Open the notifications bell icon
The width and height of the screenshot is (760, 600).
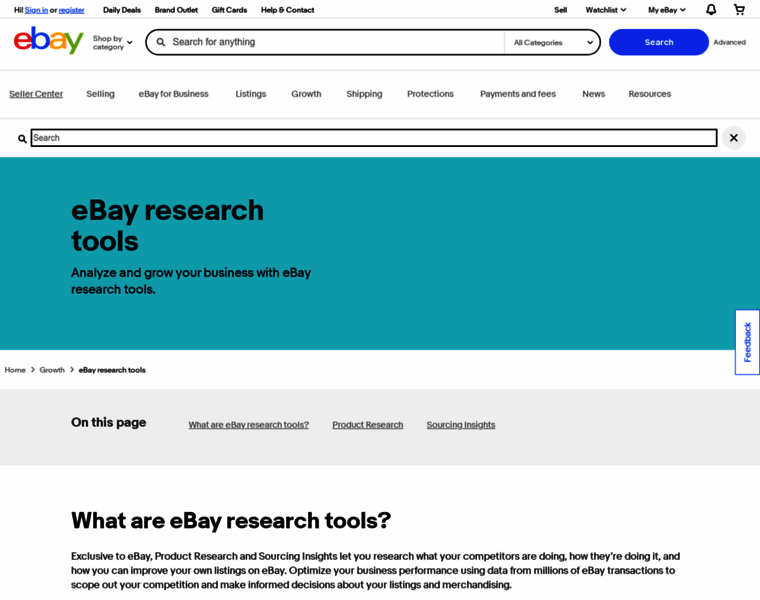pos(711,10)
